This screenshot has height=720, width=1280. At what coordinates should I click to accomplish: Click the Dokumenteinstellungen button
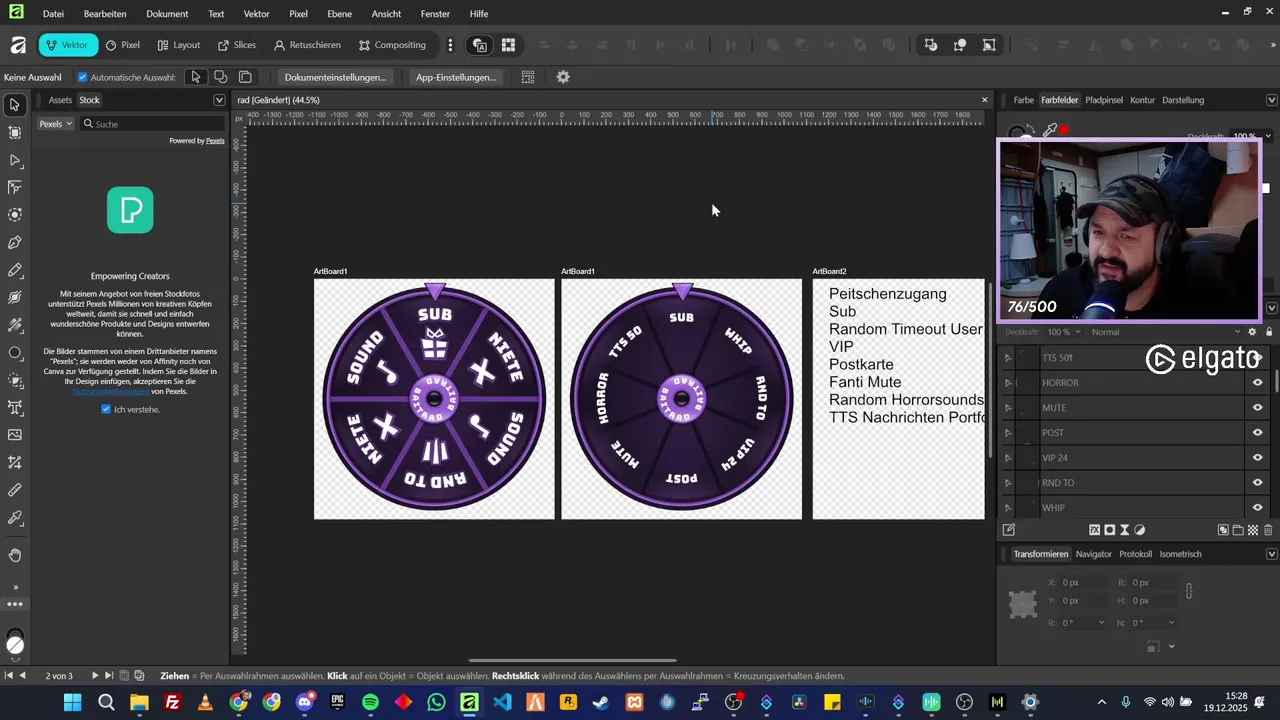tap(335, 77)
